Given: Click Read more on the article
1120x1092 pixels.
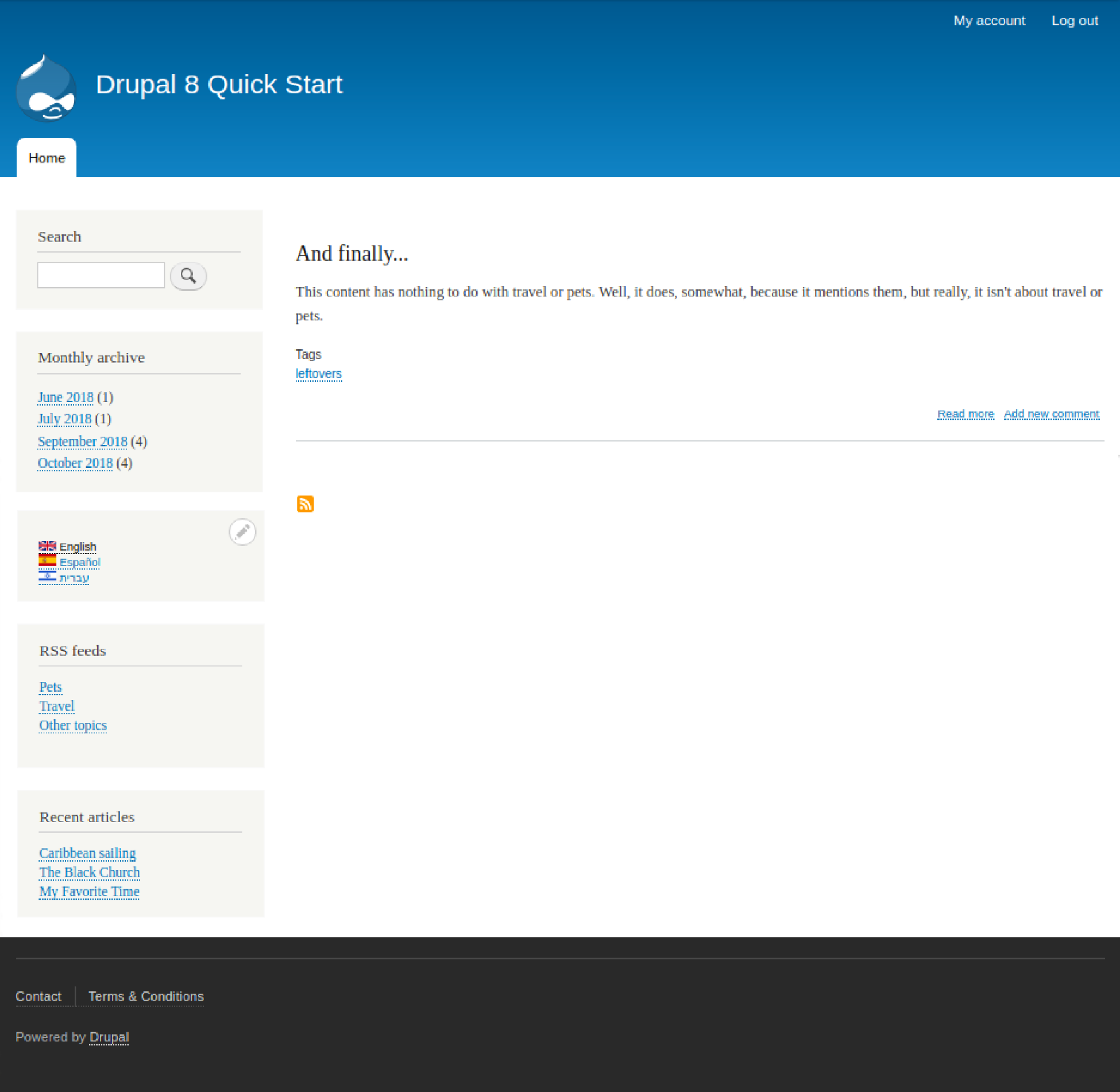Looking at the screenshot, I should [965, 413].
